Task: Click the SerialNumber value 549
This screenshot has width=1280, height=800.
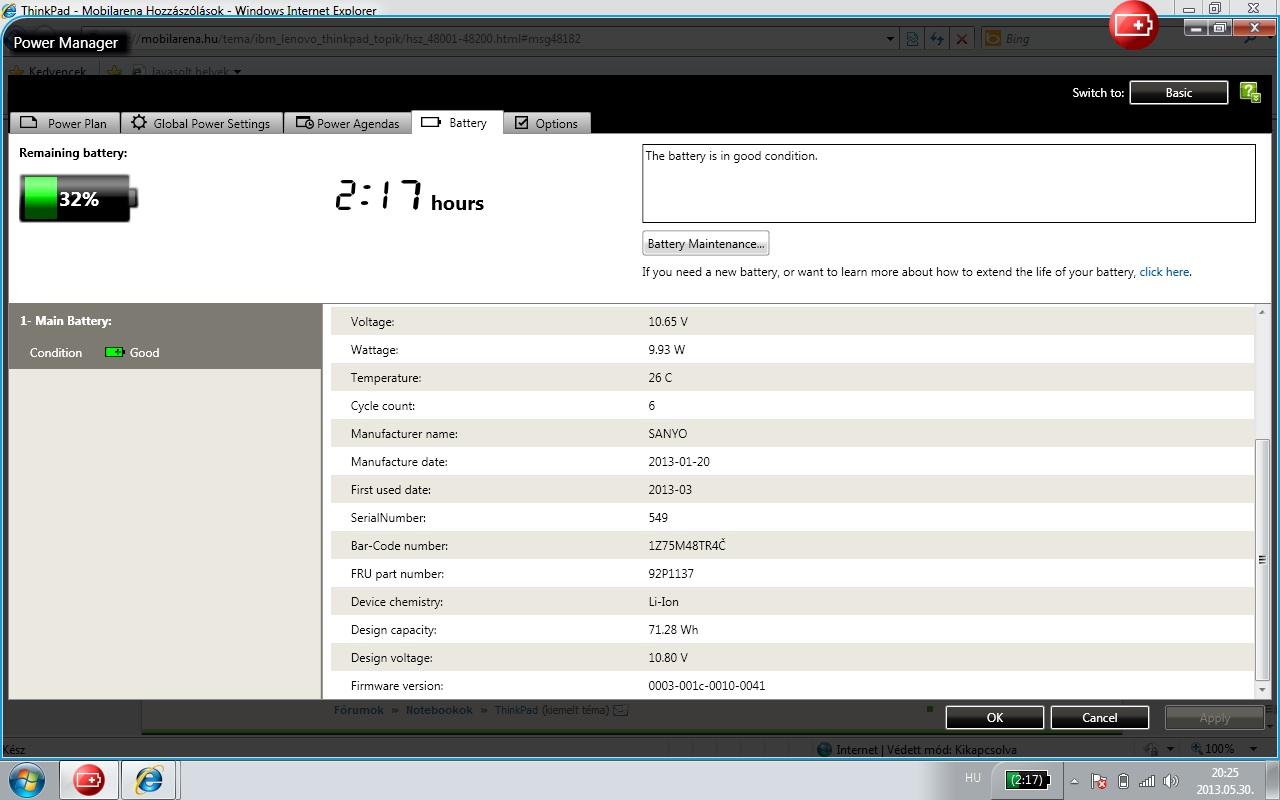Action: 658,518
